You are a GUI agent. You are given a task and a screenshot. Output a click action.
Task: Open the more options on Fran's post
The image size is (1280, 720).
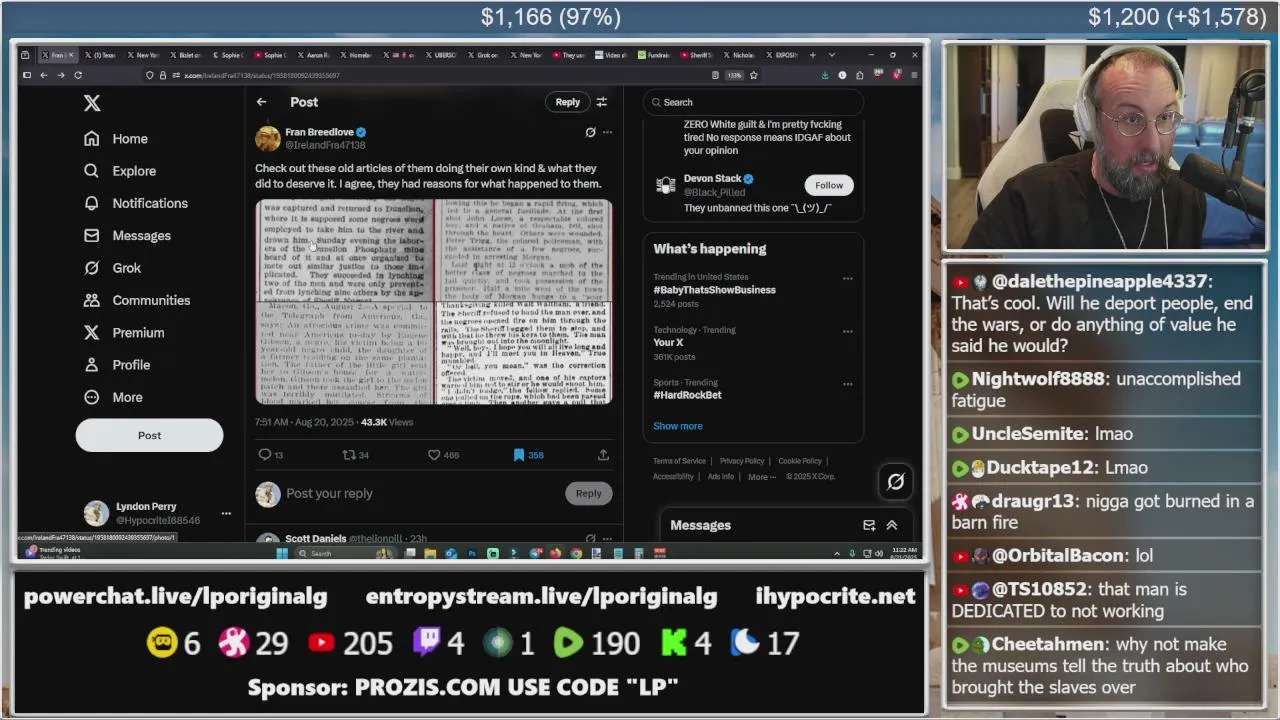tap(607, 132)
